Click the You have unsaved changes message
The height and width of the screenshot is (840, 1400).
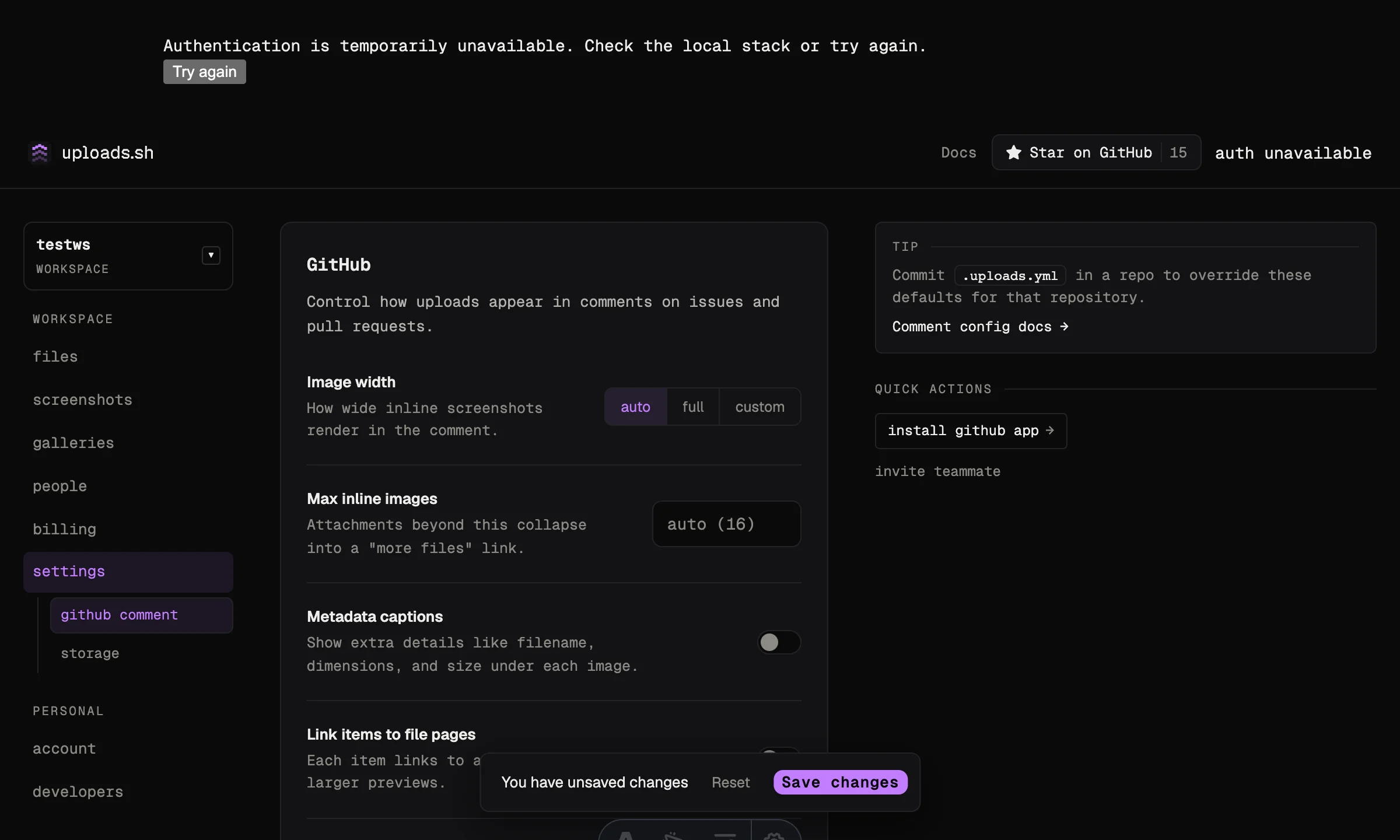tap(595, 782)
